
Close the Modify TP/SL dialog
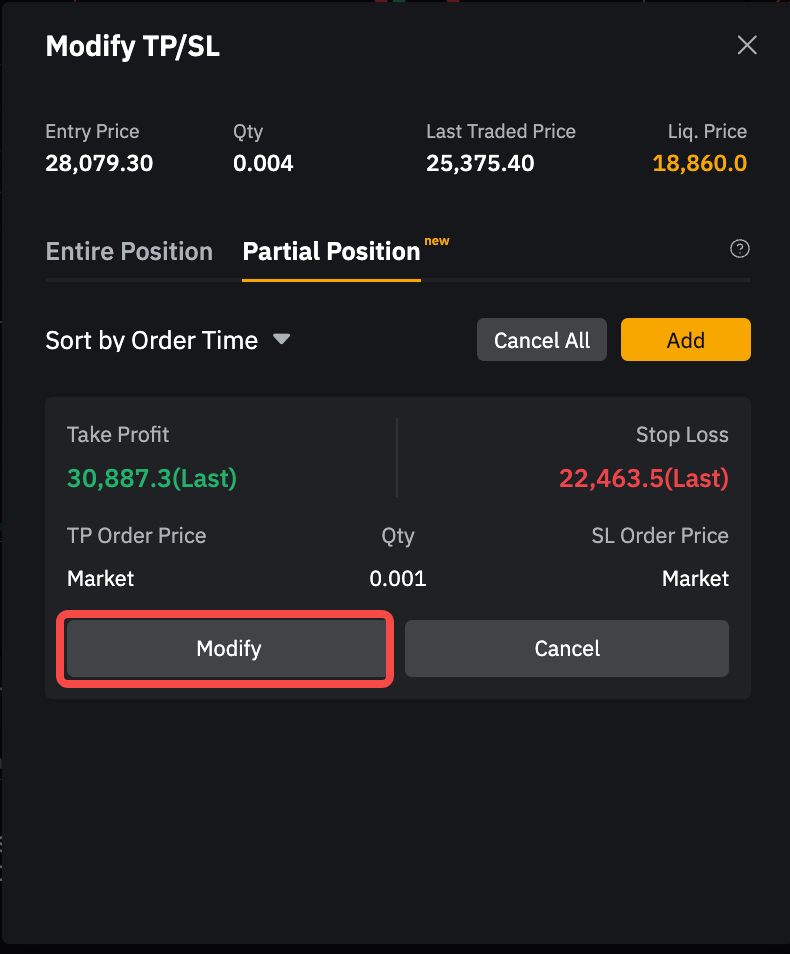point(746,45)
